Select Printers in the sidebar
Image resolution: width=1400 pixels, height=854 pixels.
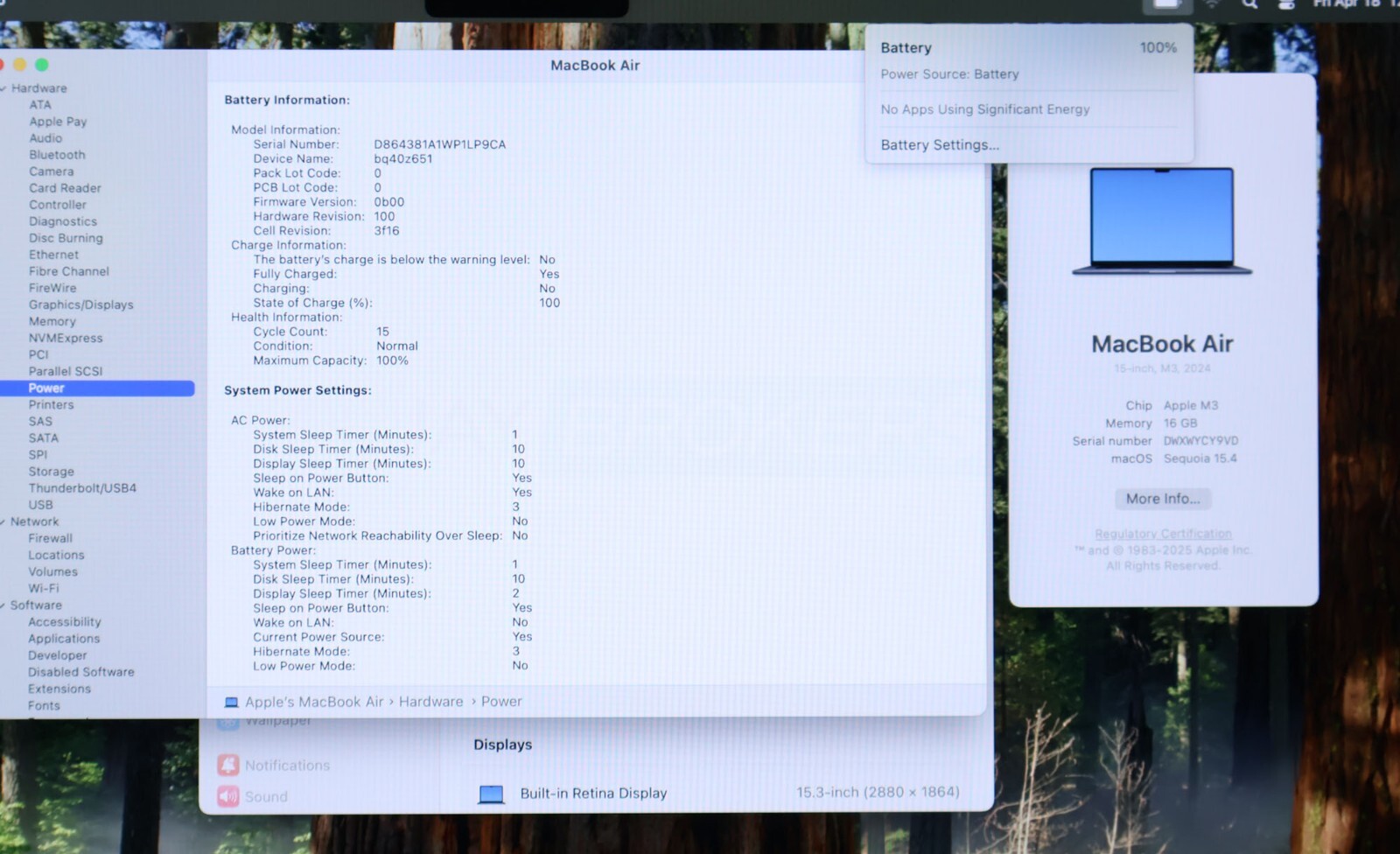tap(51, 405)
